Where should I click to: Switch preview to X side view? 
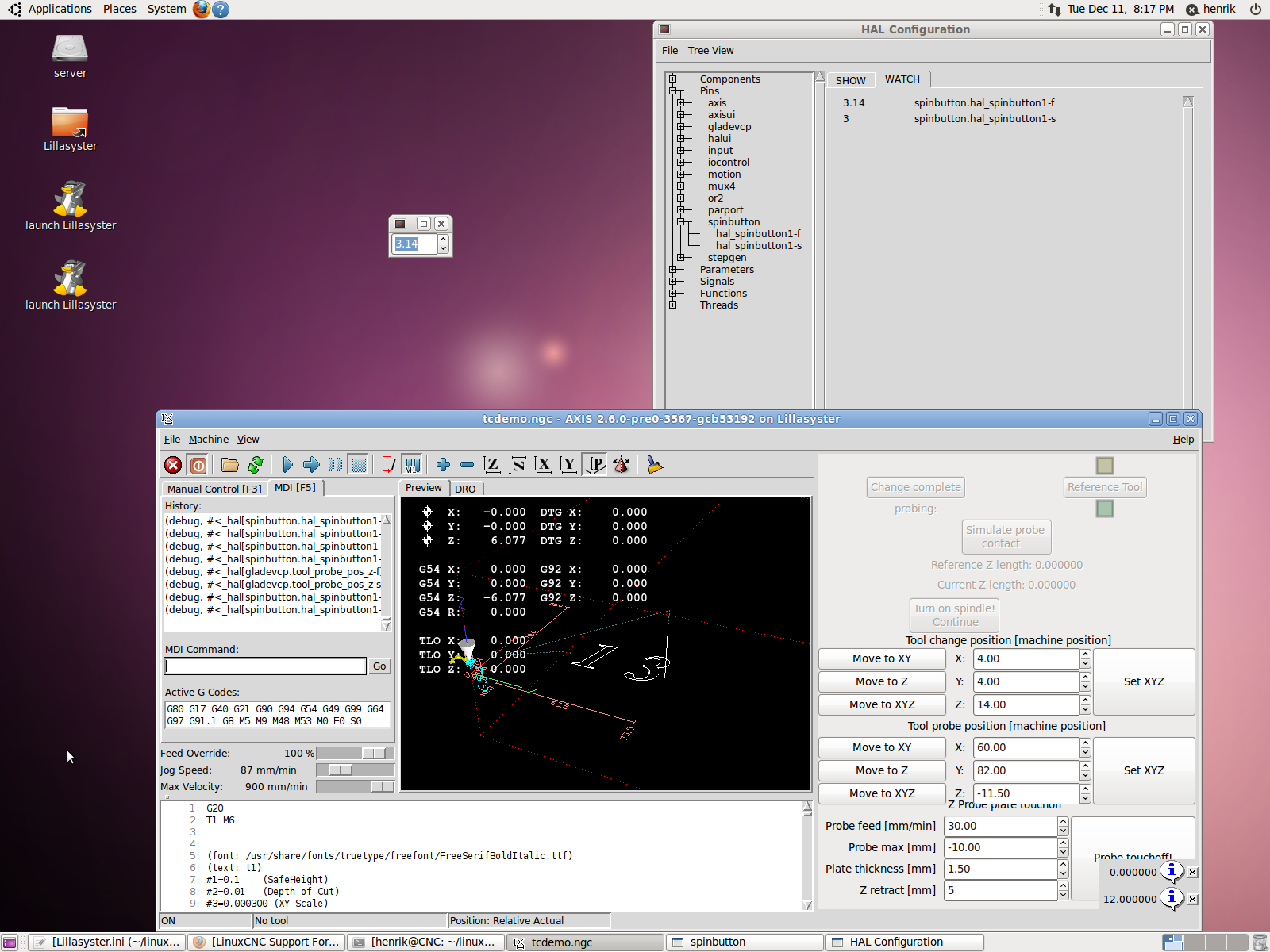point(543,465)
